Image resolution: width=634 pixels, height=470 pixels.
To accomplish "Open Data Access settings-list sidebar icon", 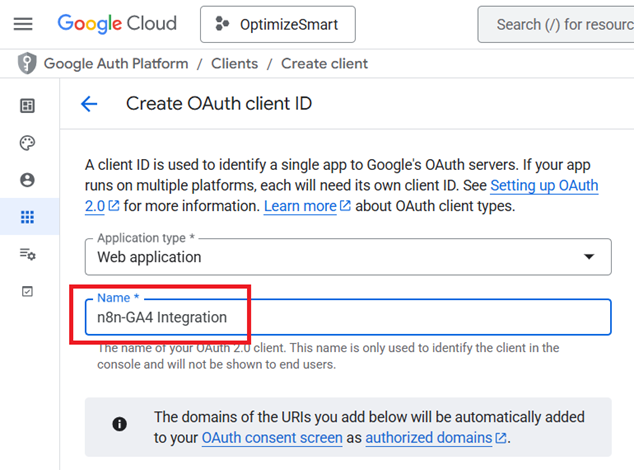I will click(27, 254).
